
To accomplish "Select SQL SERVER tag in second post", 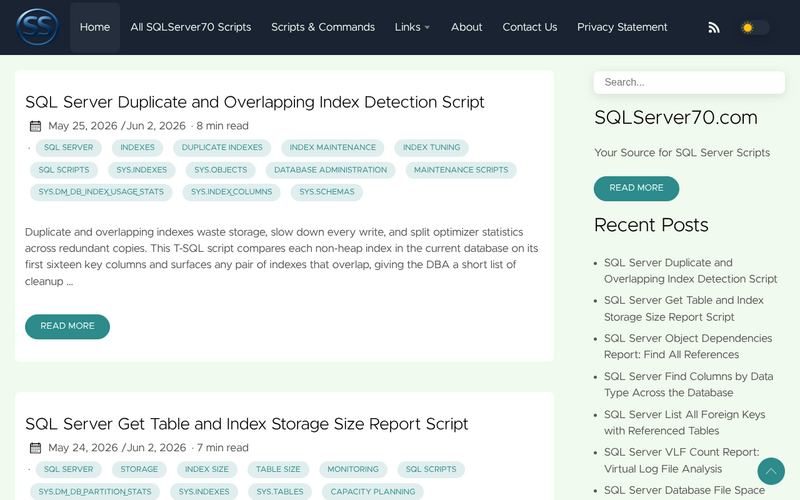I will point(68,469).
